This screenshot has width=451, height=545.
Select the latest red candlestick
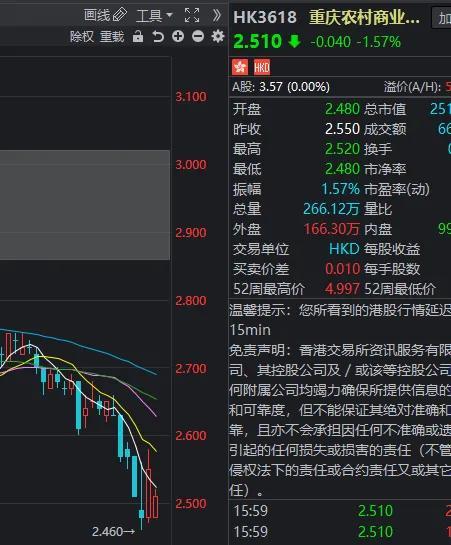click(x=155, y=505)
